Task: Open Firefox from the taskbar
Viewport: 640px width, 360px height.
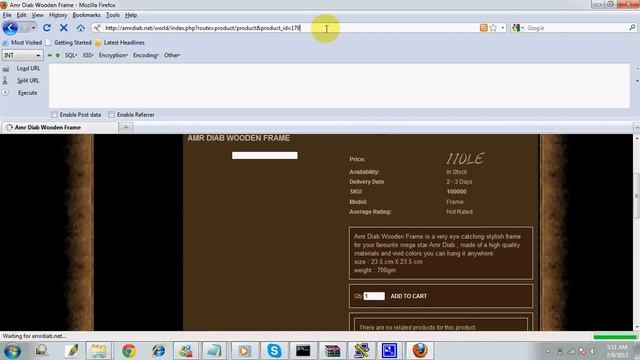Action: coord(420,351)
